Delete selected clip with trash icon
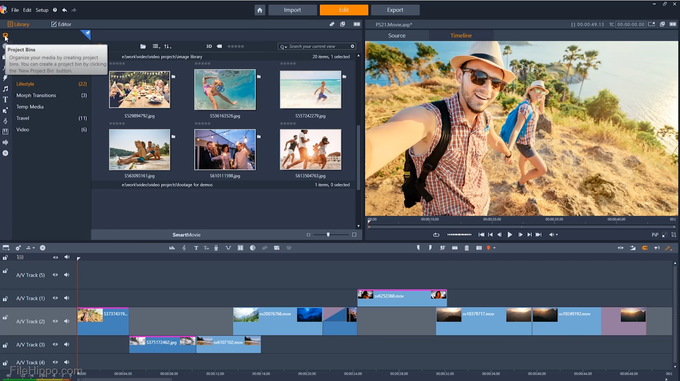The image size is (680, 381). tap(467, 248)
